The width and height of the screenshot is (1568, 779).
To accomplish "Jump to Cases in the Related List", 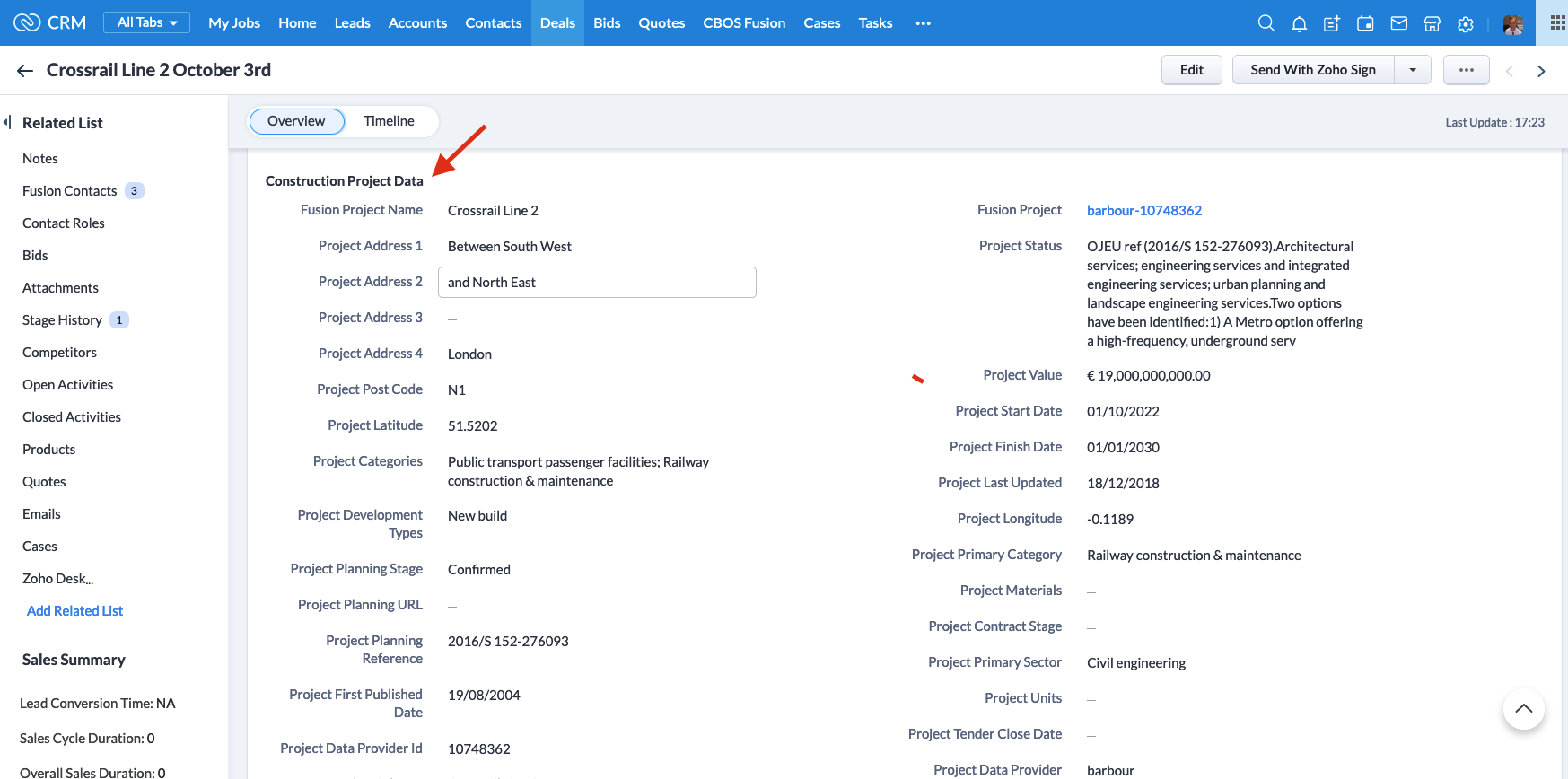I will click(x=39, y=547).
